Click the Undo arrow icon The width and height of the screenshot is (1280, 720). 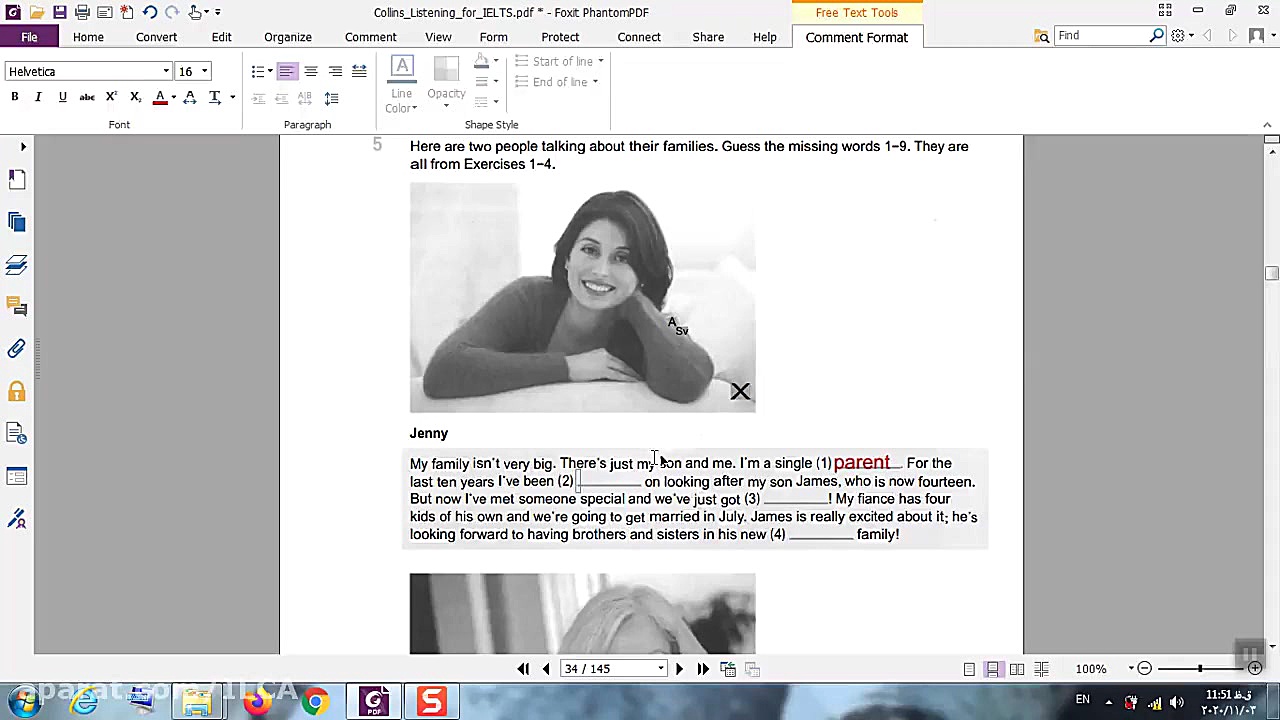click(x=149, y=12)
